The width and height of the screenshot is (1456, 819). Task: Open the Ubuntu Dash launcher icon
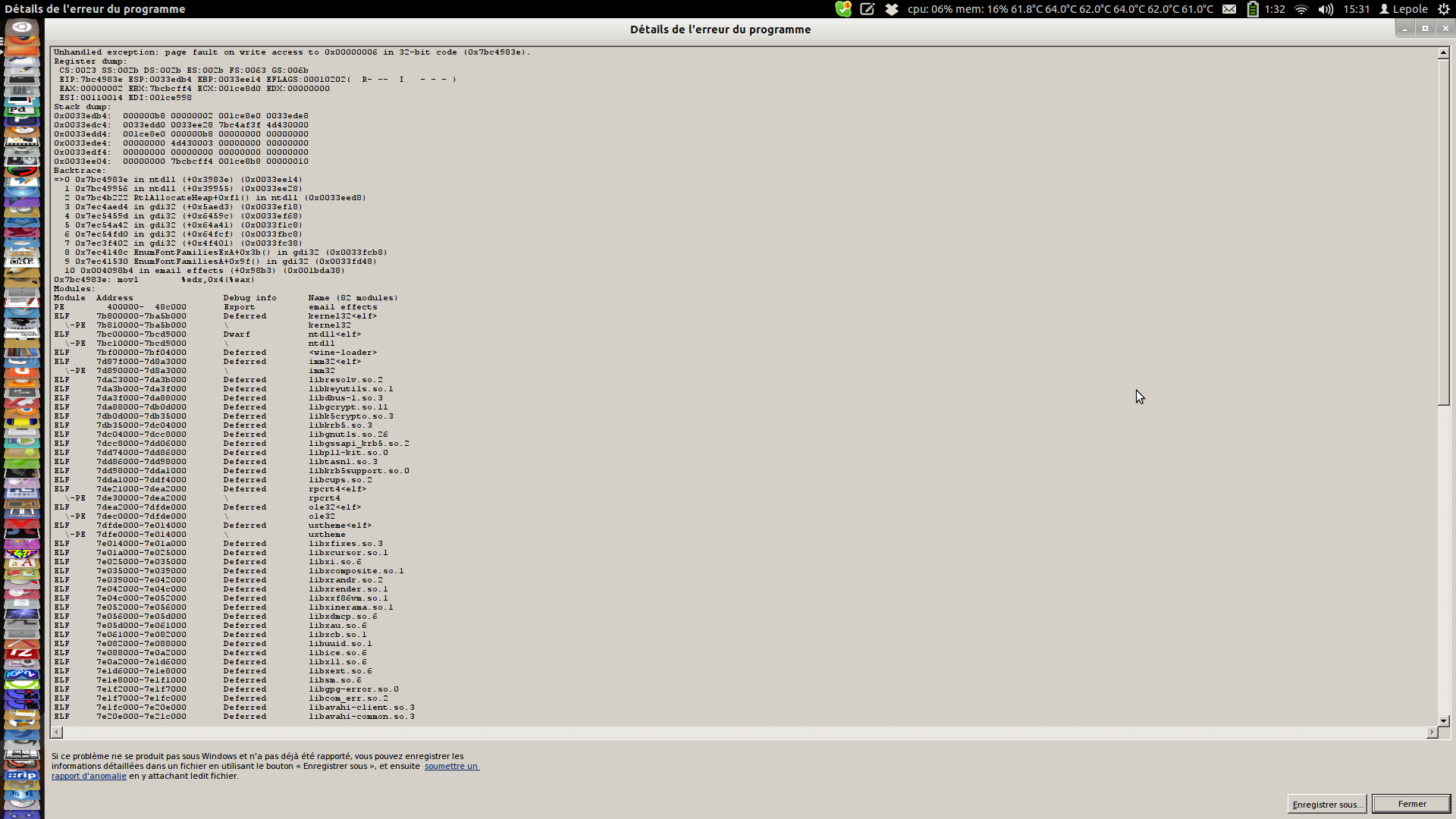point(21,27)
